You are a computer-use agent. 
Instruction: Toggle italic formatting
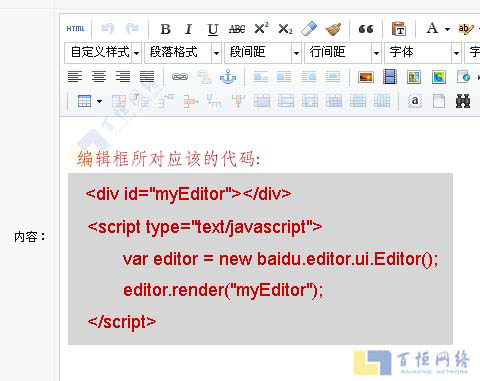click(188, 29)
